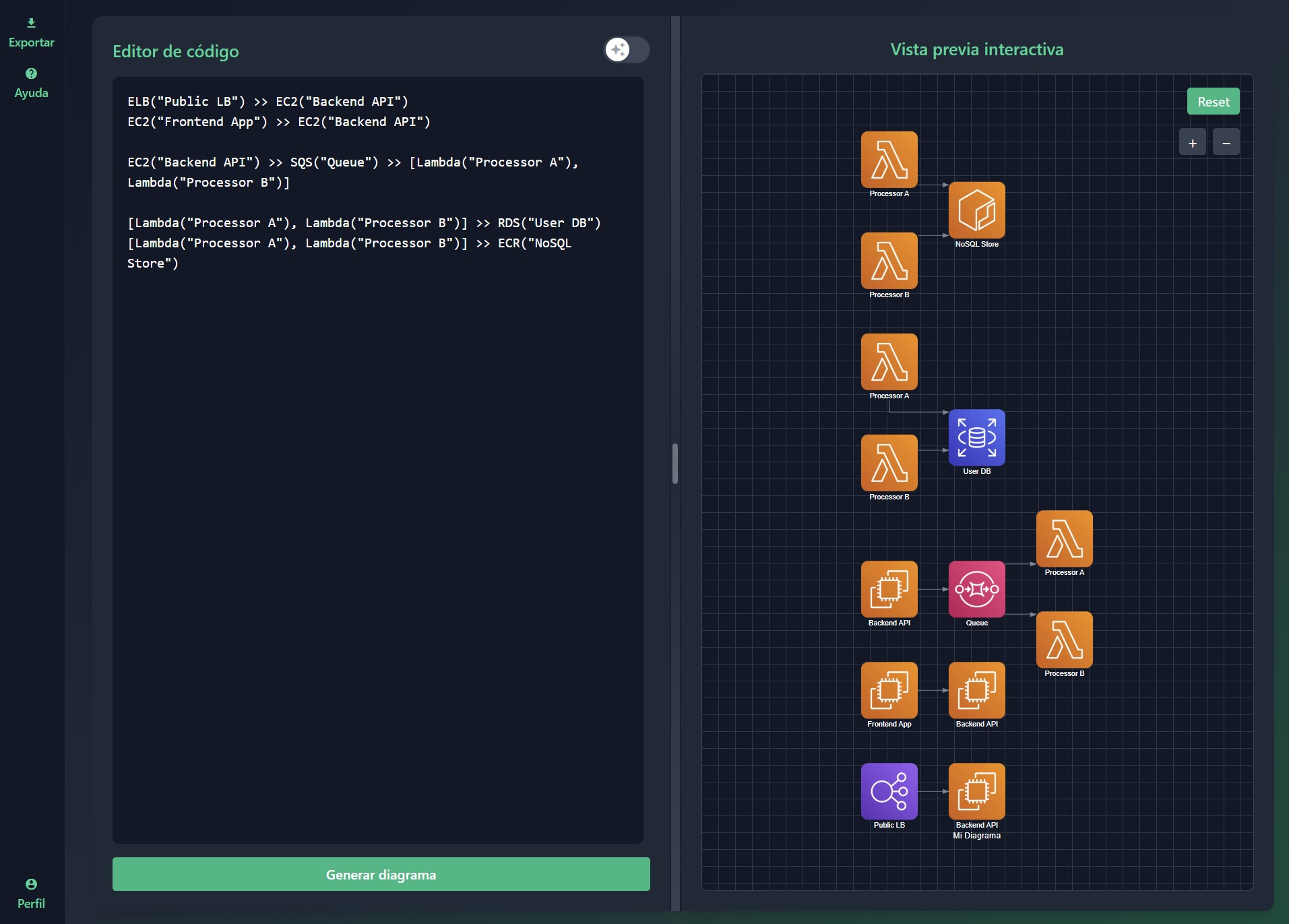Click the Exportar download icon
1289x924 pixels.
[x=31, y=24]
